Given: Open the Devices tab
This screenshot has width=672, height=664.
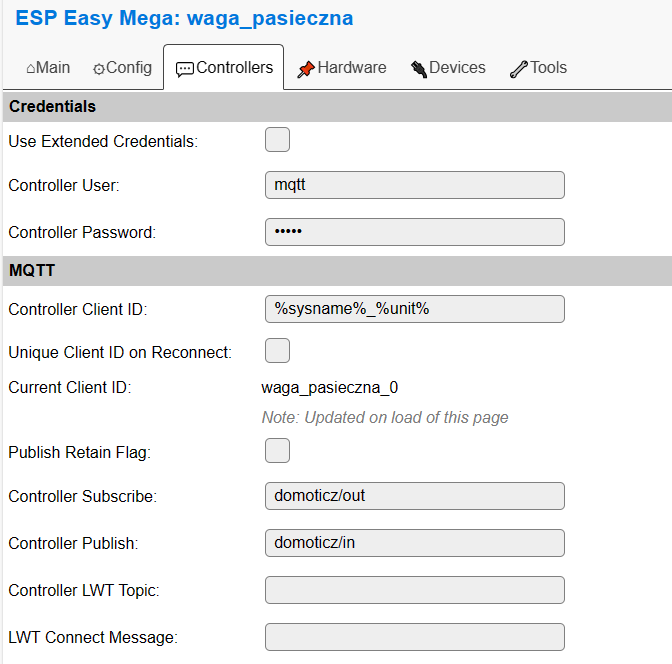Looking at the screenshot, I should click(448, 68).
